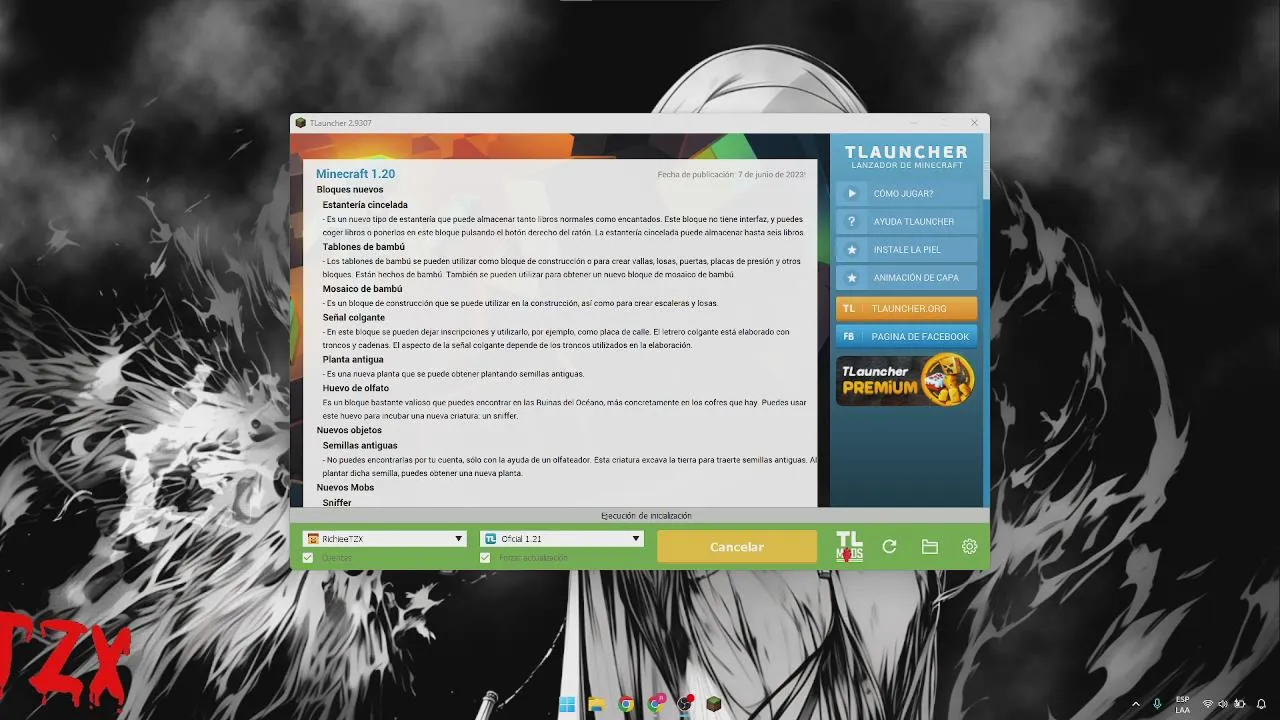Open notifications bell icon
This screenshot has height=720, width=1280.
tap(1261, 704)
